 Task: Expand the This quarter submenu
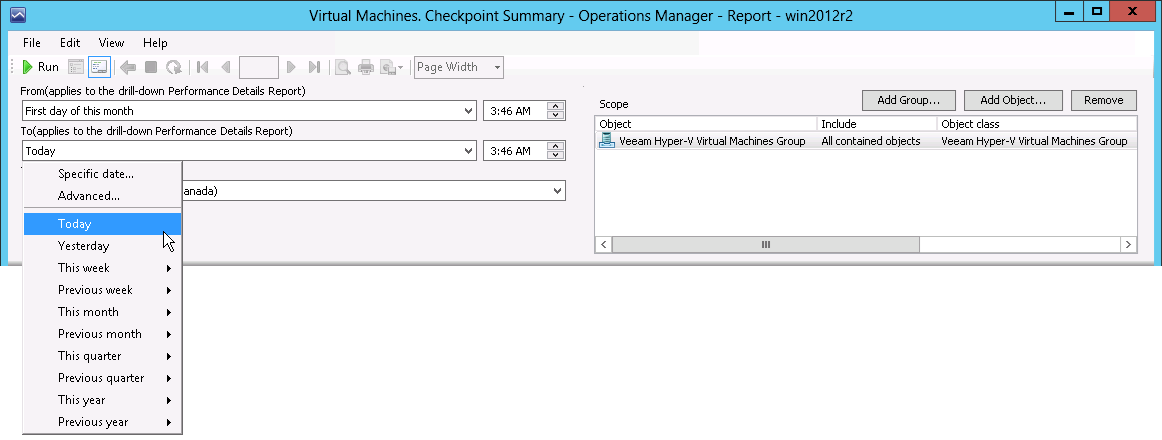[102, 356]
